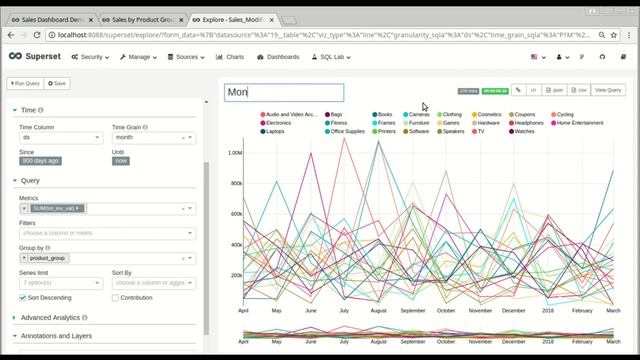Toggle Cameras series in legend
This screenshot has height=360, width=640.
[416, 114]
